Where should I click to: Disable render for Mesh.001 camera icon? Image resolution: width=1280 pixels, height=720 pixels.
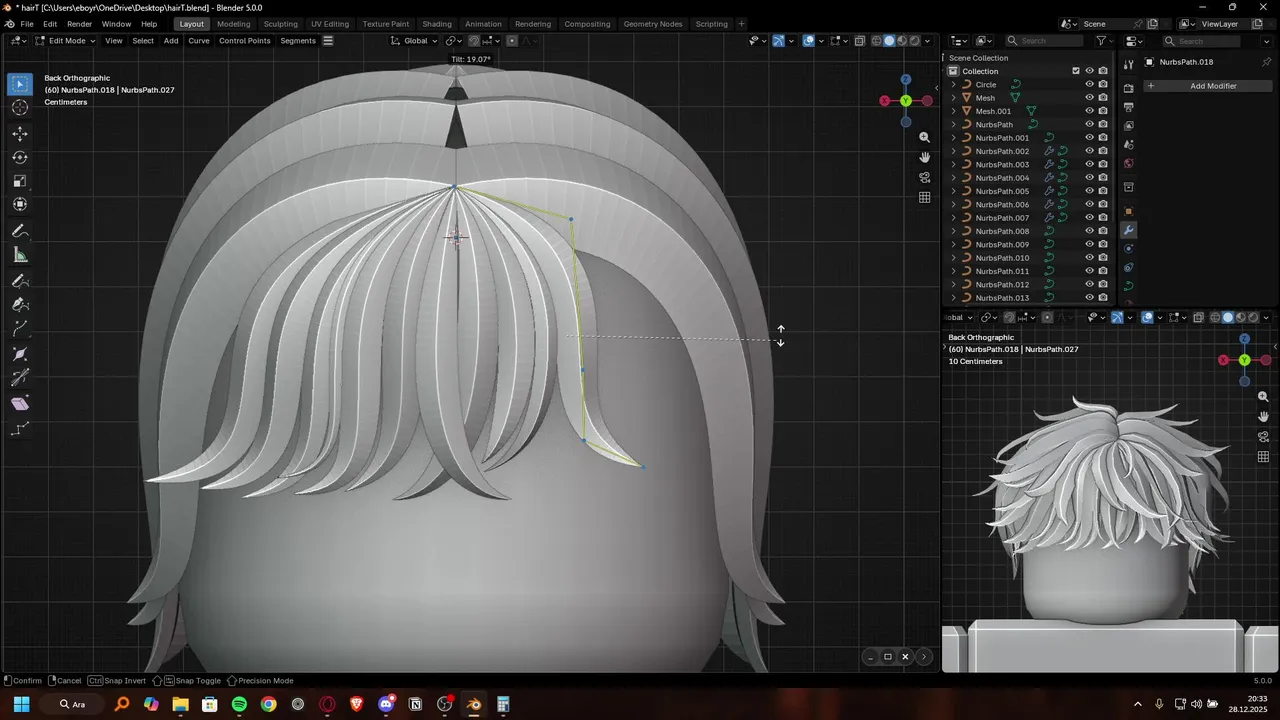[x=1103, y=111]
